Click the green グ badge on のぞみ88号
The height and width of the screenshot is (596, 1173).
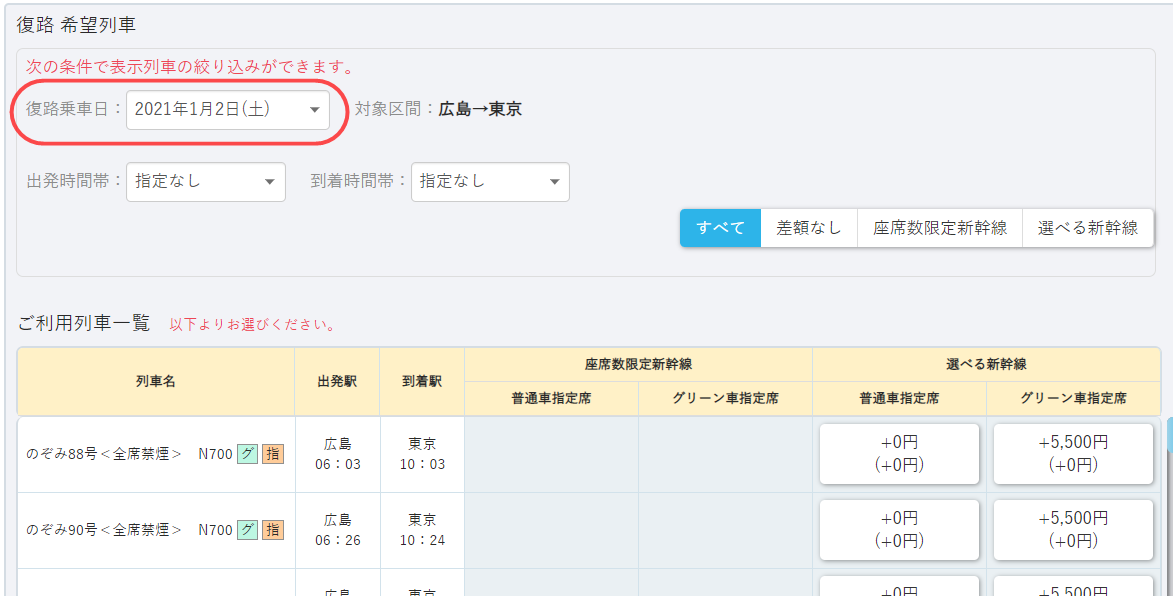(248, 454)
